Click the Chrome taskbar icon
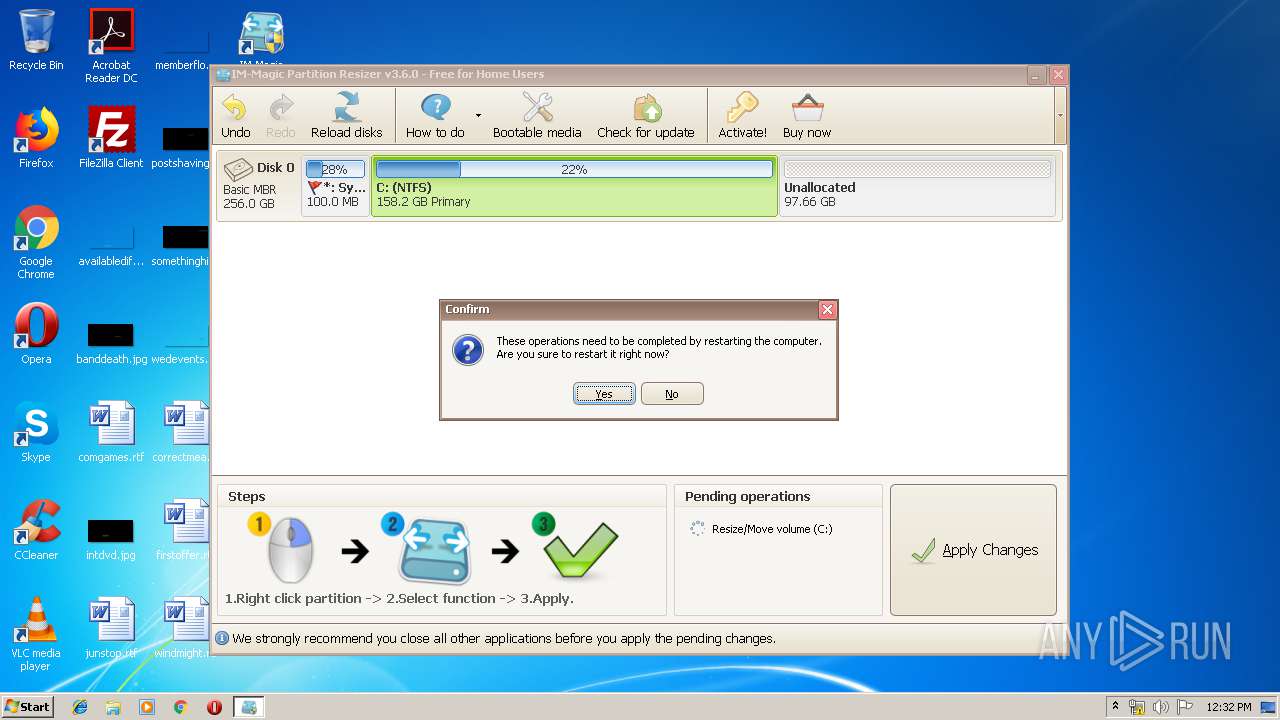 click(x=180, y=707)
